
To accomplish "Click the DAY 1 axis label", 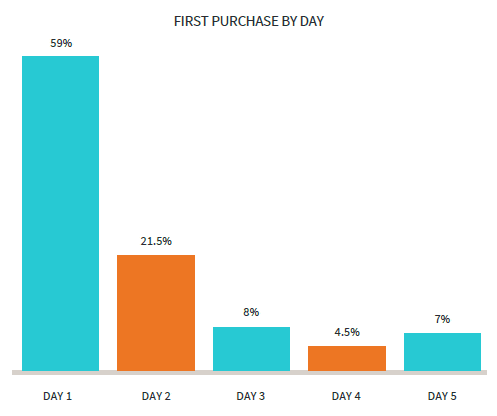I will coord(57,396).
